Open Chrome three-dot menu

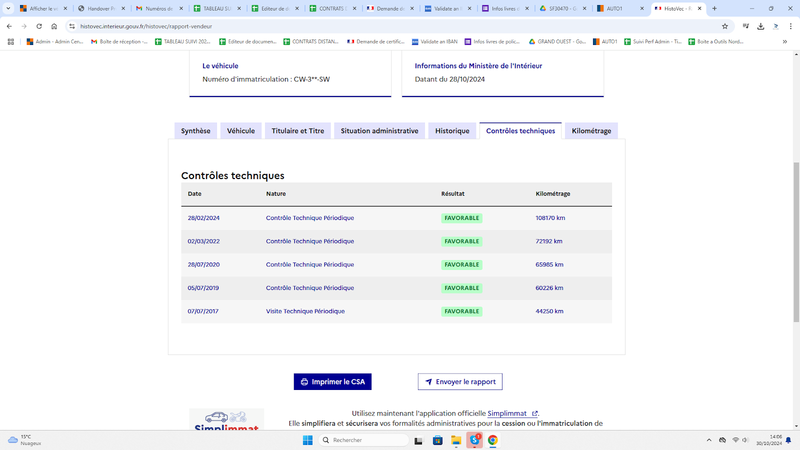coord(790,27)
